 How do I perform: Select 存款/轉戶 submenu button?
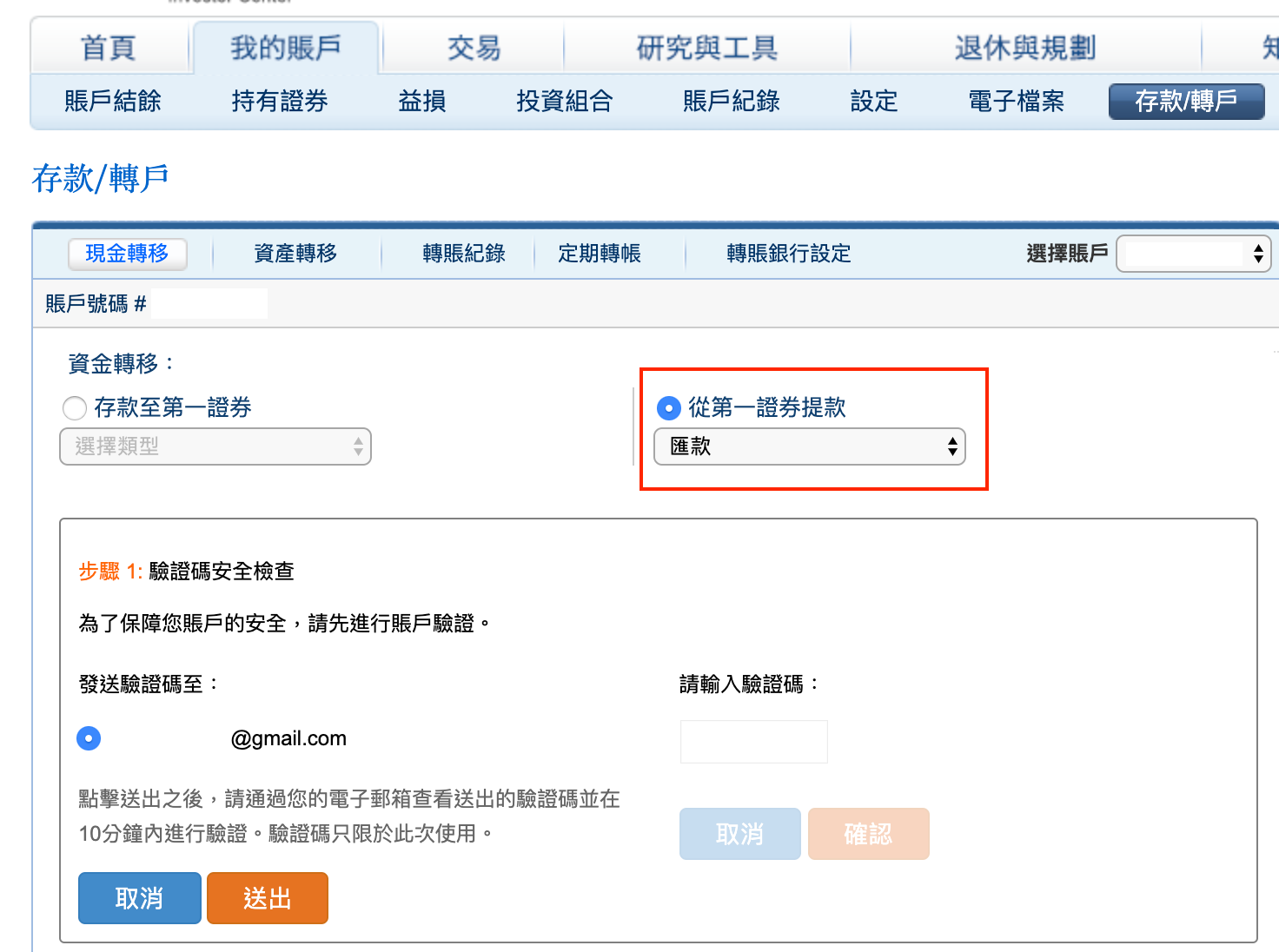(1186, 102)
